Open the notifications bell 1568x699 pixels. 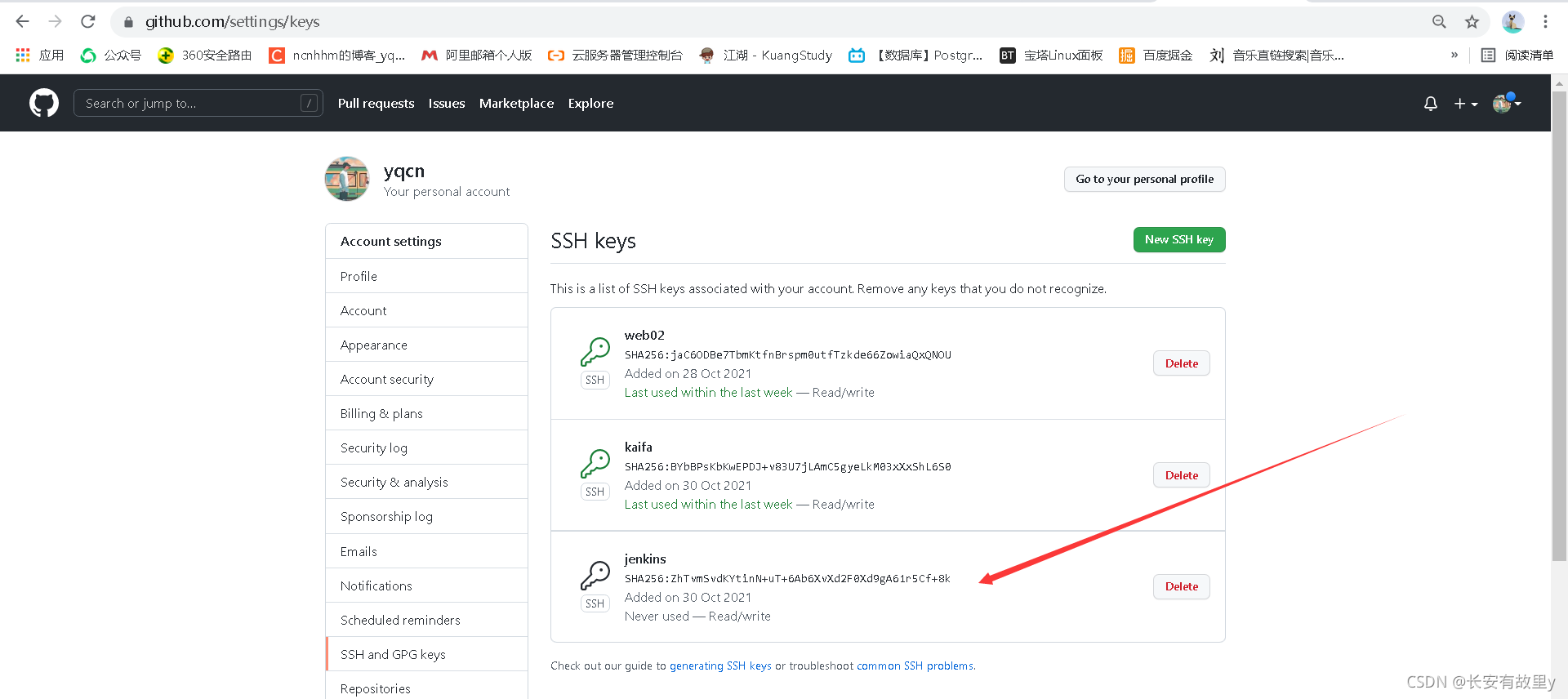[1431, 104]
